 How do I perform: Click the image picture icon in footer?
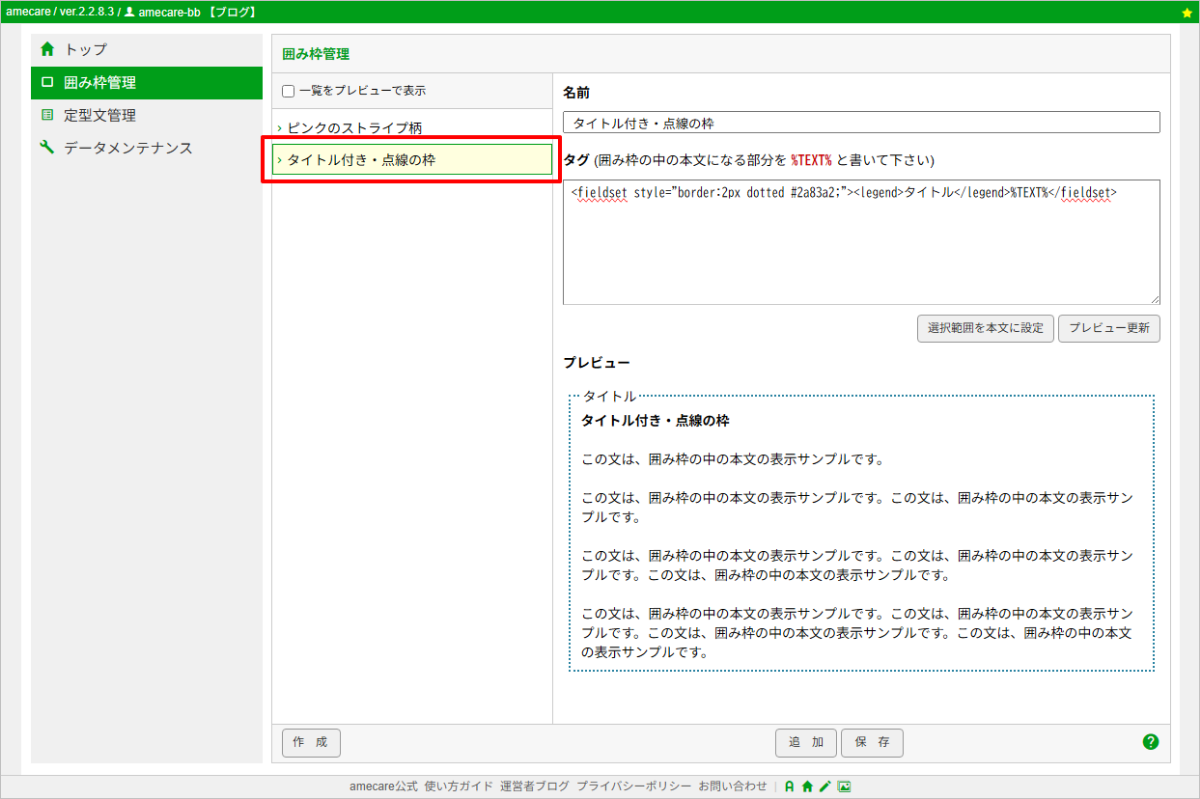[x=844, y=787]
